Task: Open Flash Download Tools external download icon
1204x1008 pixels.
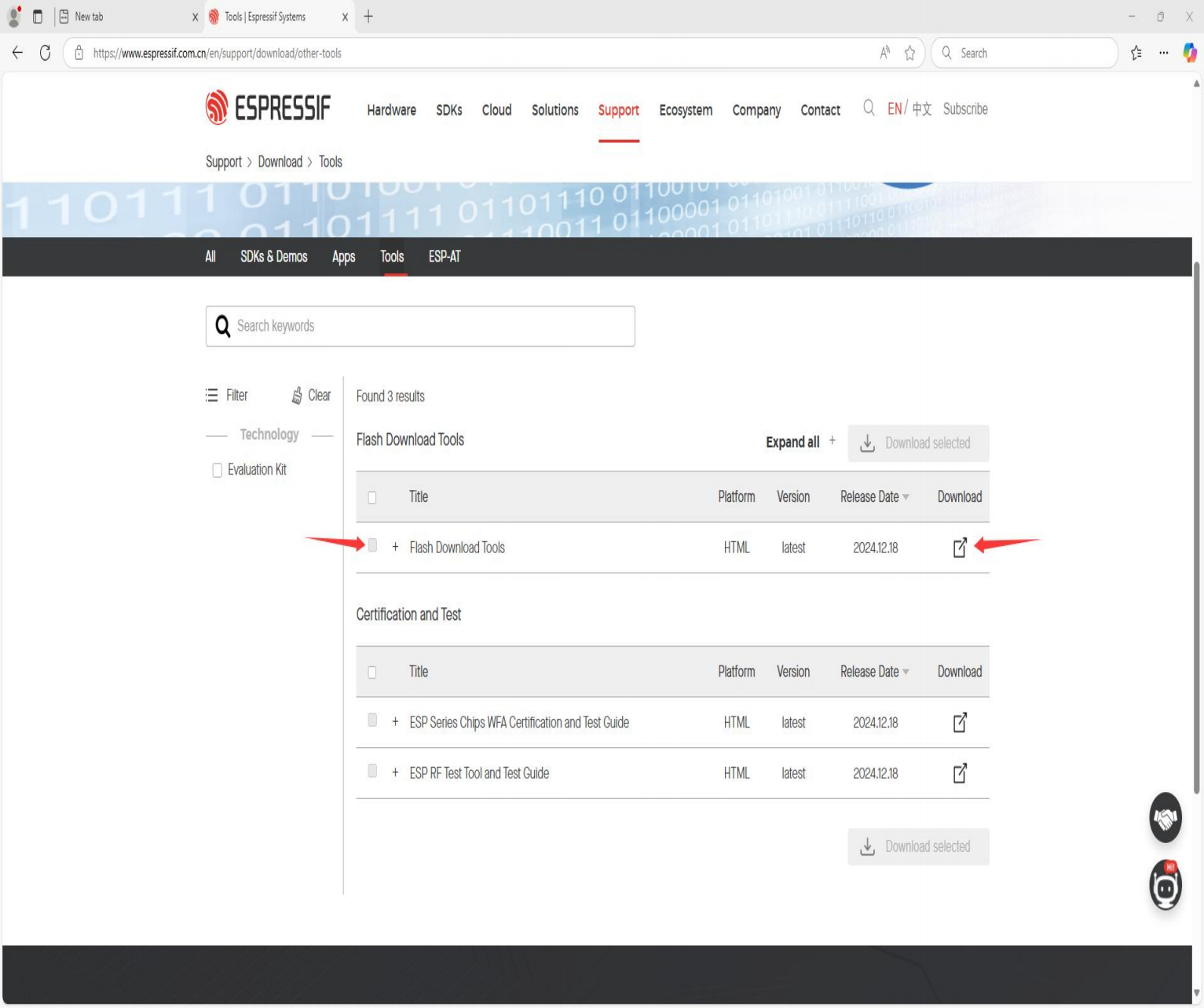Action: (x=960, y=548)
